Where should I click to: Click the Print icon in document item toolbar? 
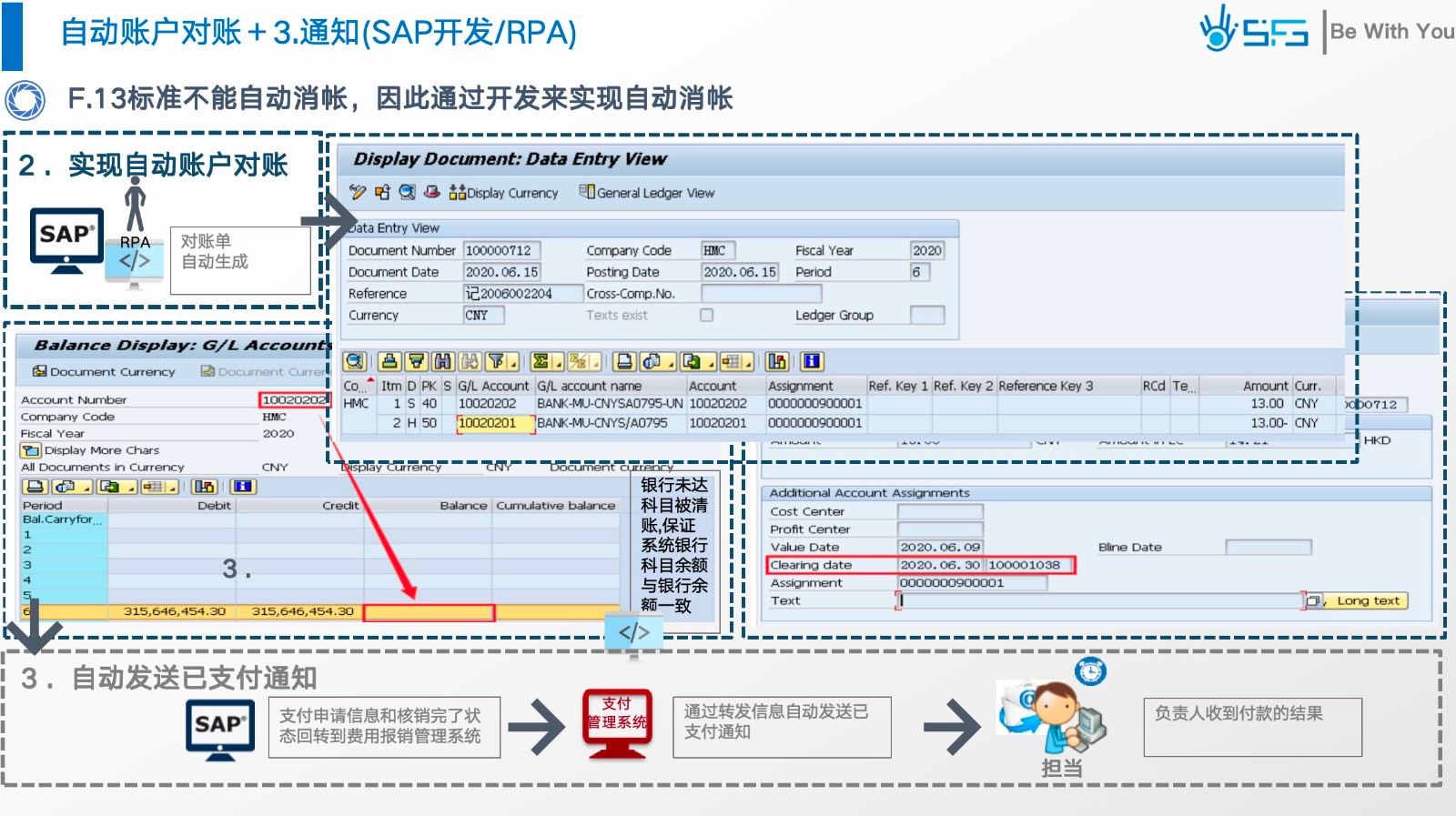pos(624,361)
